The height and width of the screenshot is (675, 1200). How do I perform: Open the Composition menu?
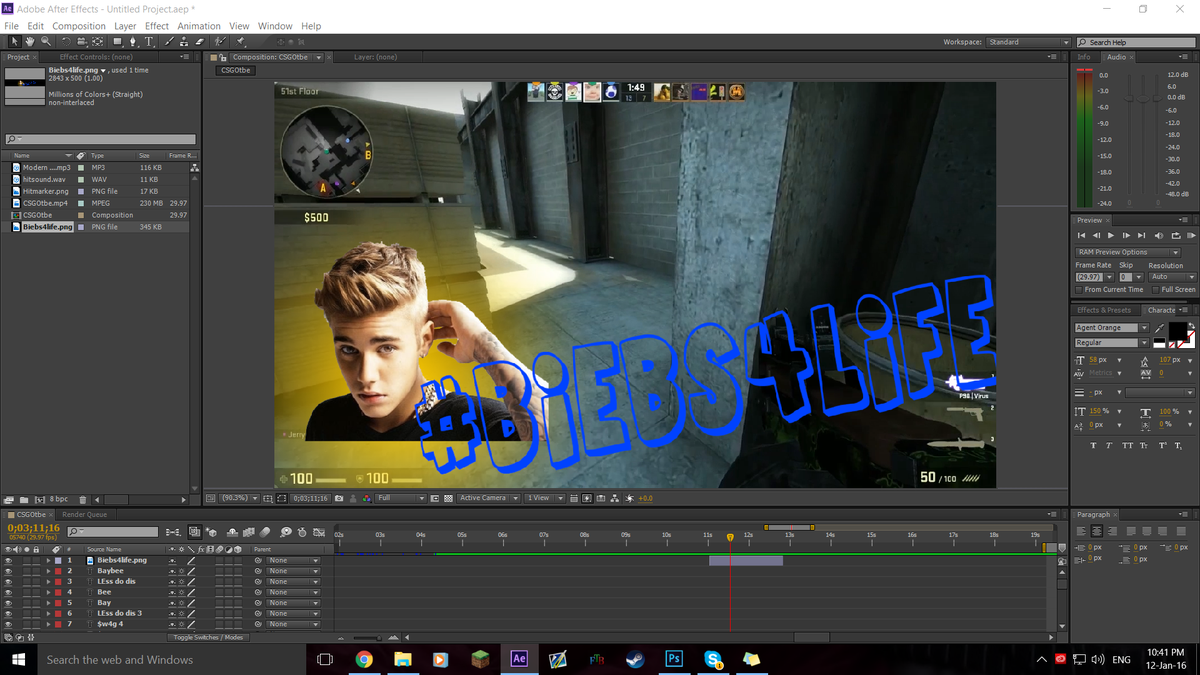click(x=78, y=26)
